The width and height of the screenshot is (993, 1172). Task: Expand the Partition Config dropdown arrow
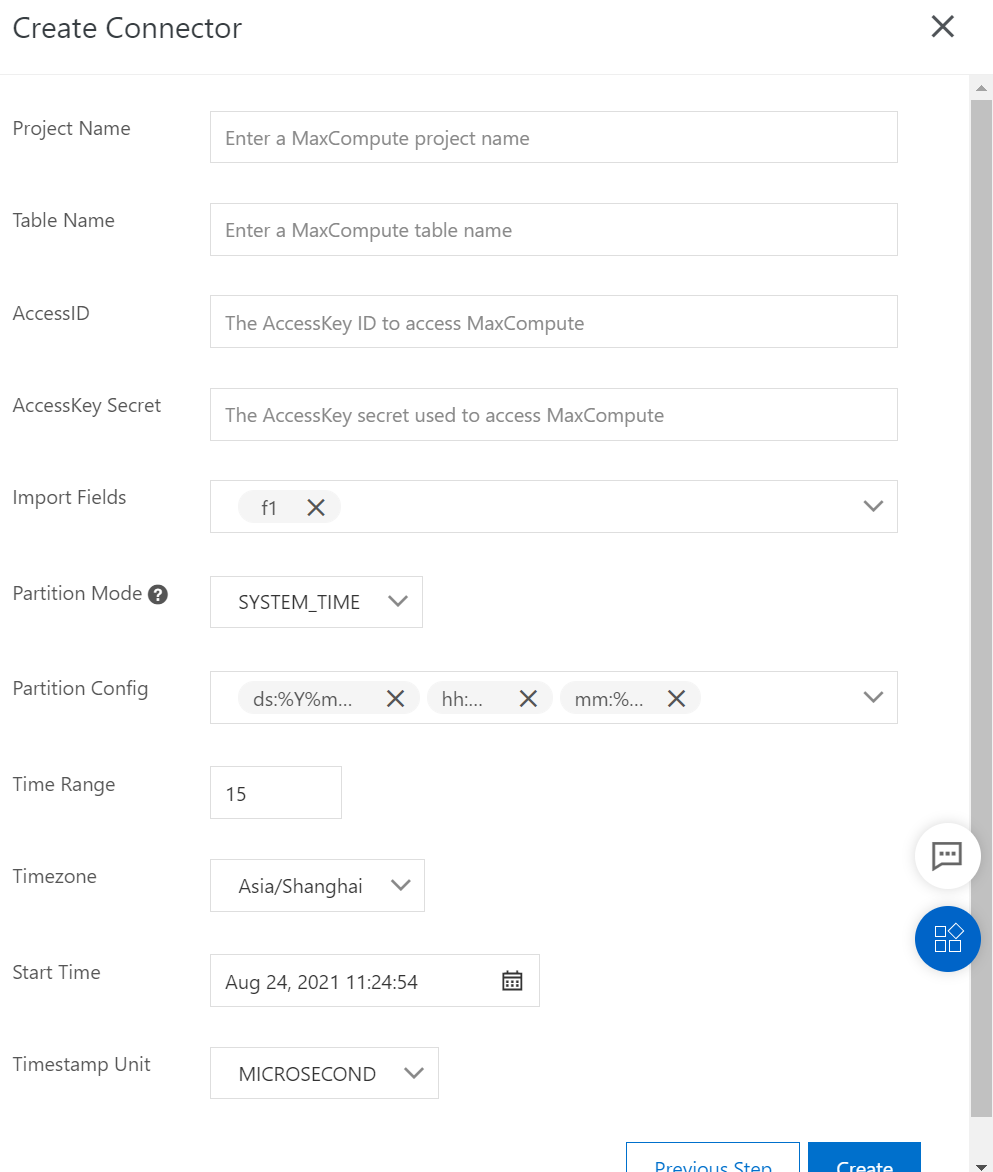coord(873,697)
